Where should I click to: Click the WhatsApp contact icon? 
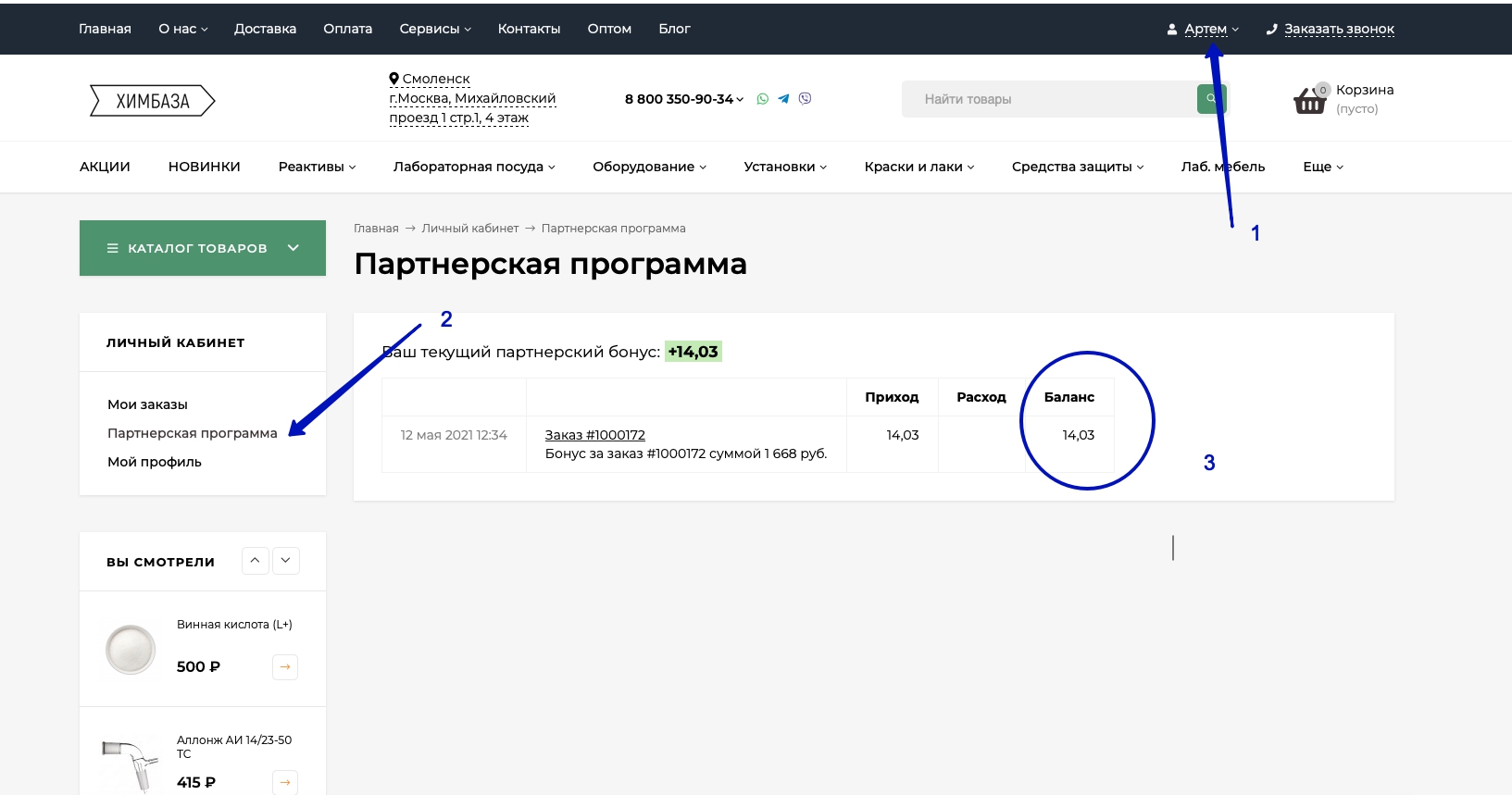point(762,99)
